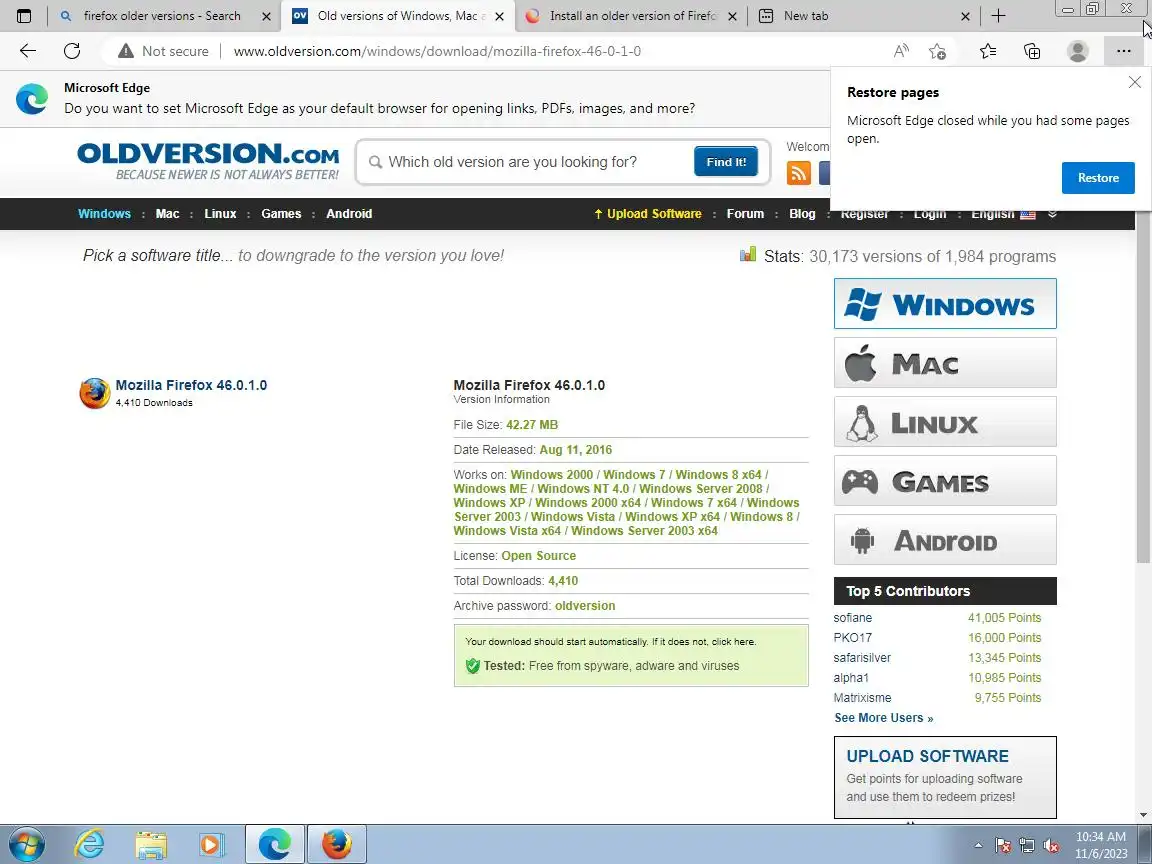Image resolution: width=1152 pixels, height=864 pixels.
Task: Close the New tab tab
Action: [x=965, y=16]
